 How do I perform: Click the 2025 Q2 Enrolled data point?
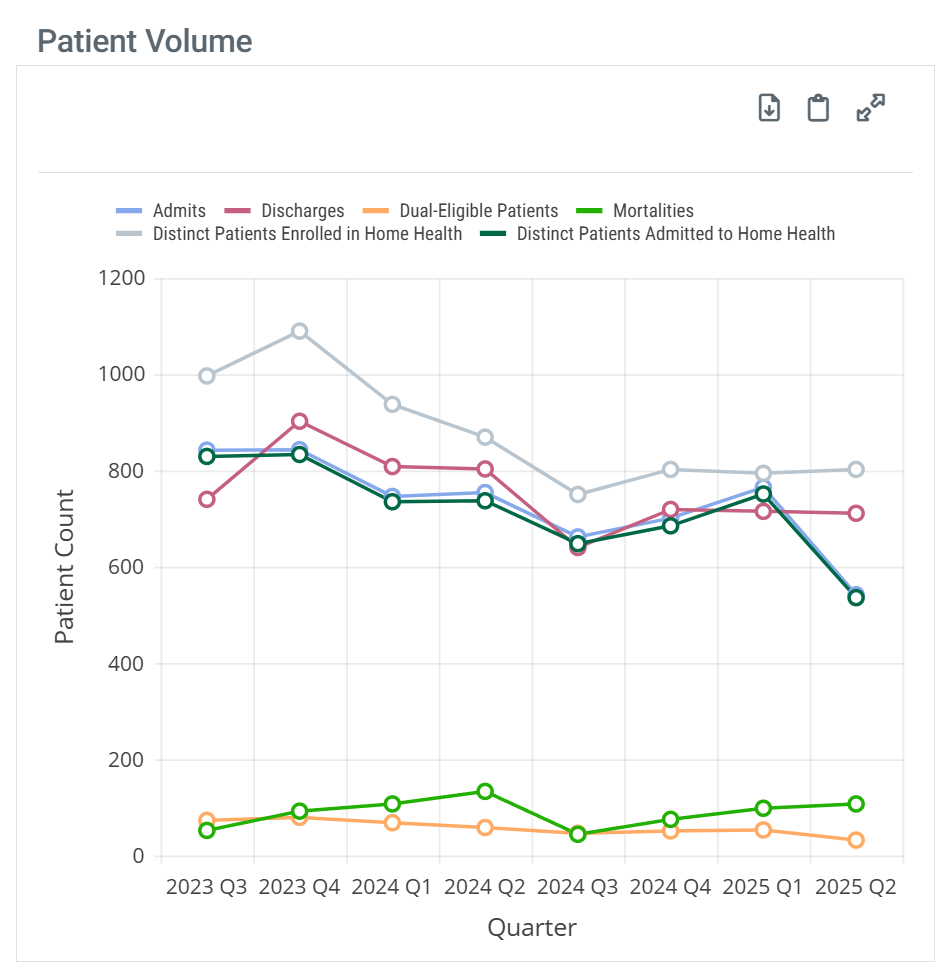(856, 469)
